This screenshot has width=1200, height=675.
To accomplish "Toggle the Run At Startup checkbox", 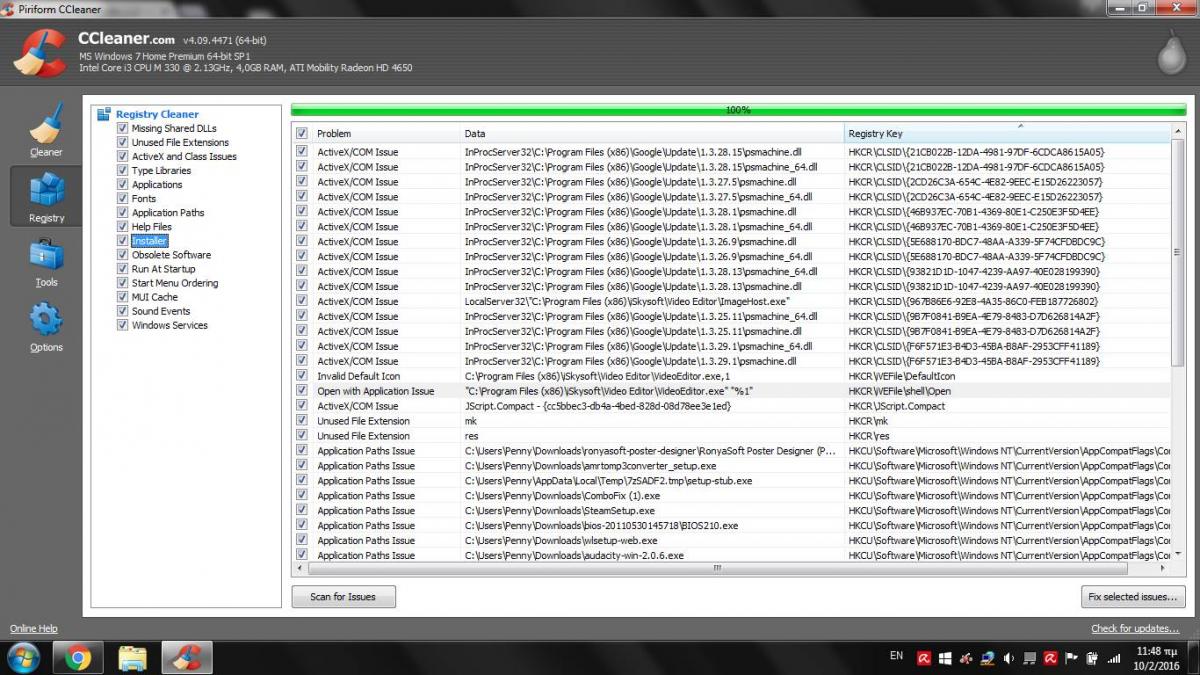I will pos(123,269).
